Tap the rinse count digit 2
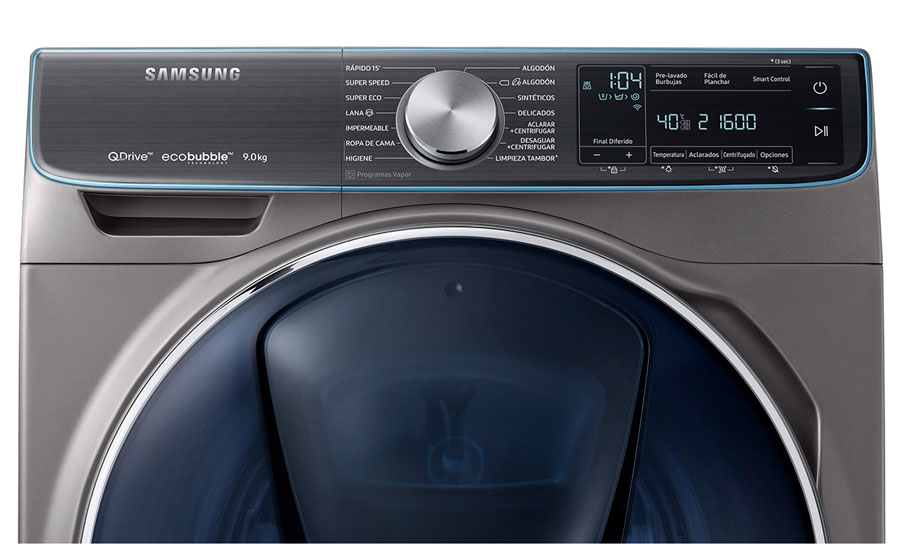 (703, 122)
